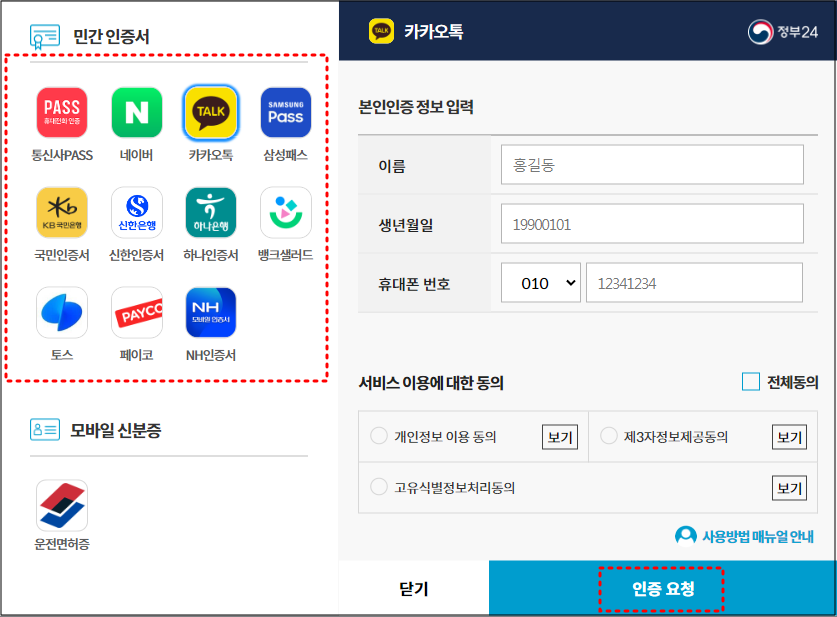The image size is (837, 617).
Task: Select the 통신사PASS certificate icon
Action: tap(62, 113)
